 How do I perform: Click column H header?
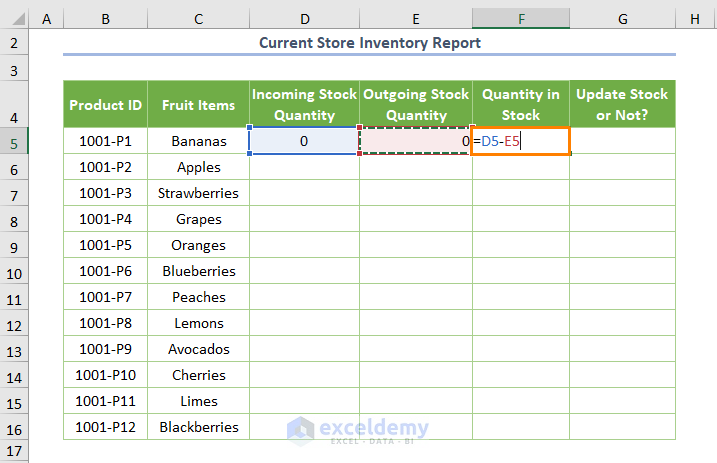pos(693,19)
